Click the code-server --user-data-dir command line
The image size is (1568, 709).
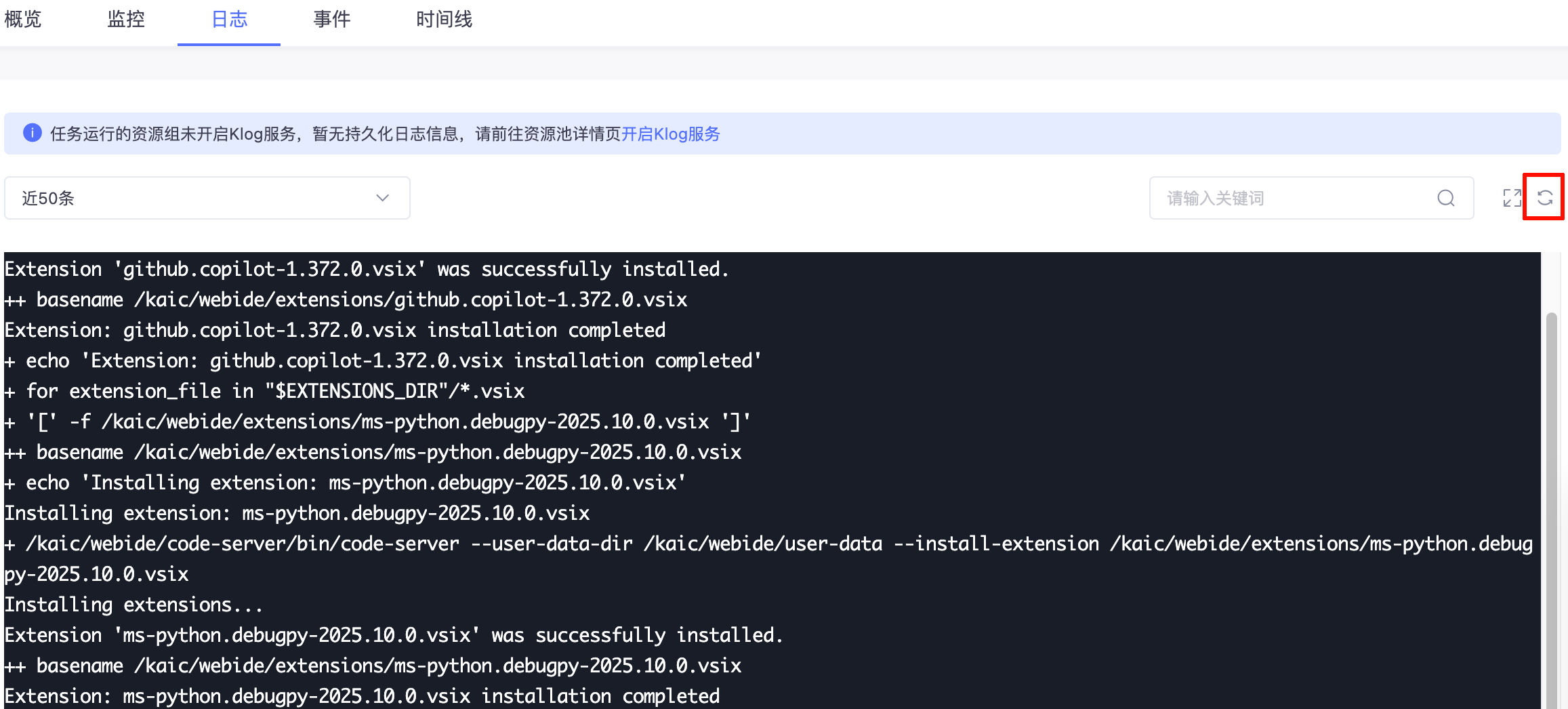coord(768,559)
